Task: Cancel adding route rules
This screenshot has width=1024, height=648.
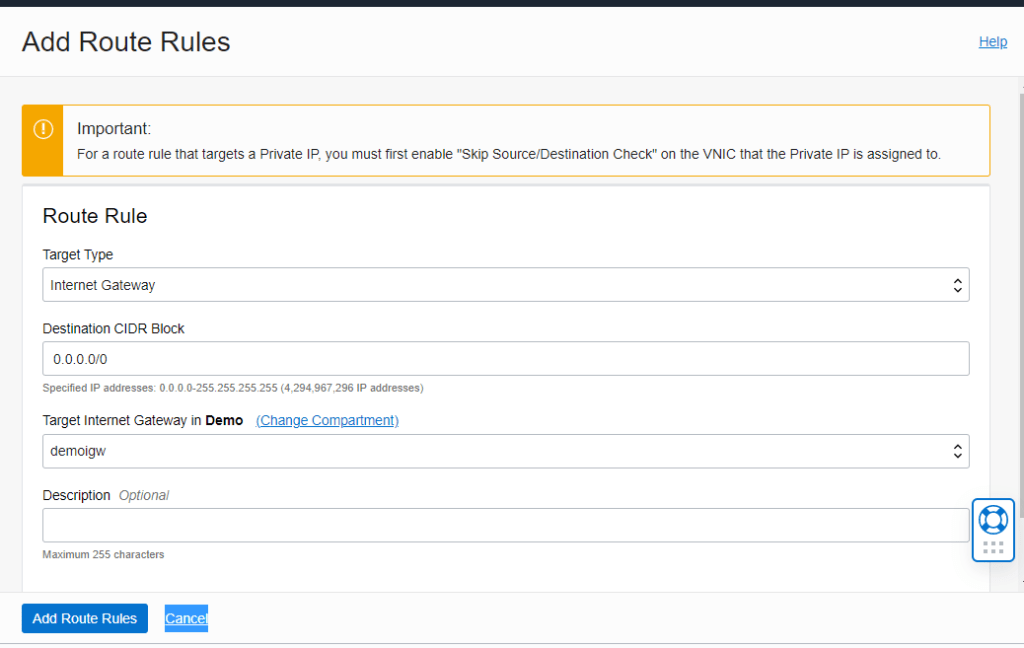Action: pos(186,619)
